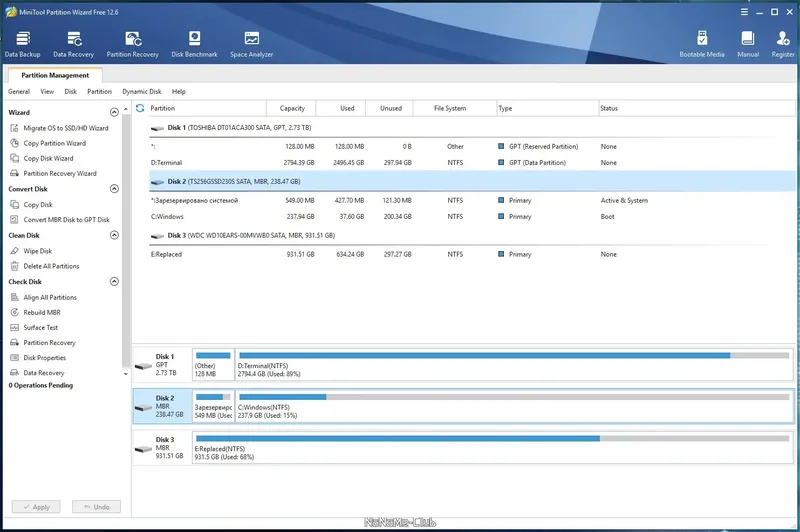Select Convert MBR Disk to GPT Disk
This screenshot has width=800, height=532.
pyautogui.click(x=66, y=220)
